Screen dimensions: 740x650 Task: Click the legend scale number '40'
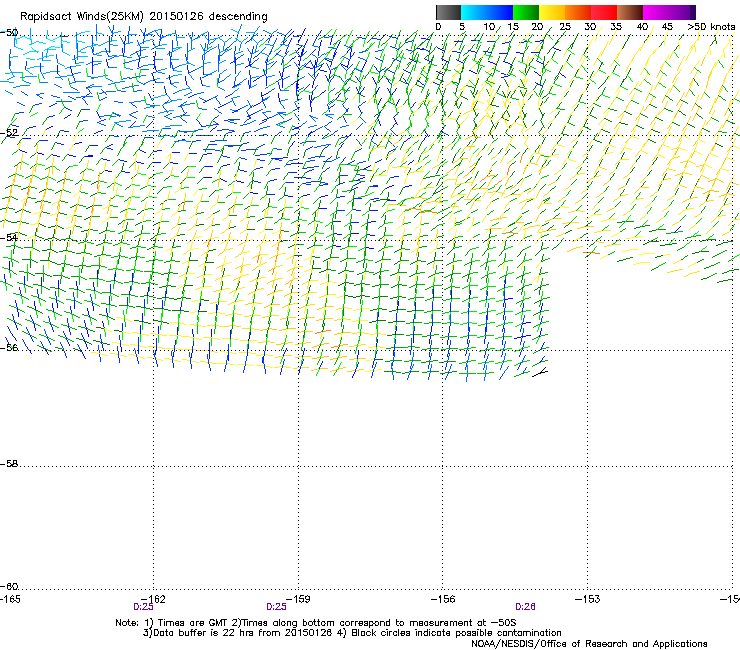point(642,27)
